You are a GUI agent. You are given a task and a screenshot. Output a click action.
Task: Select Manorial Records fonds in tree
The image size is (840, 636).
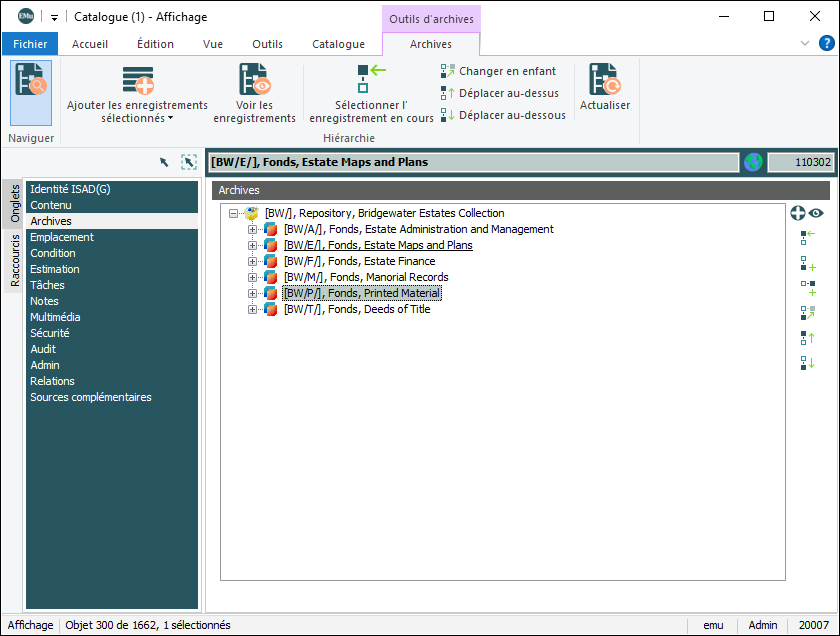coord(365,277)
